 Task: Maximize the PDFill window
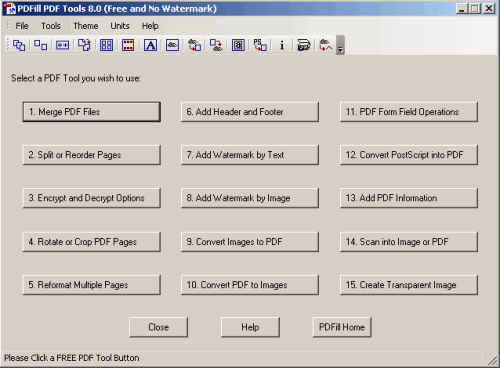(x=475, y=8)
